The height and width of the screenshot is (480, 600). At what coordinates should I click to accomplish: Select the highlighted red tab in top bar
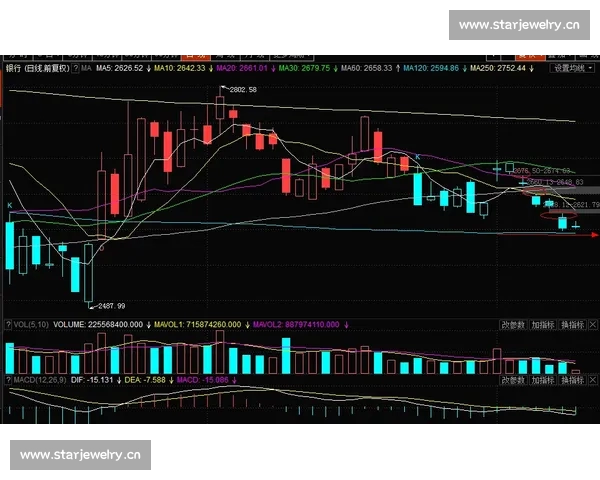pyautogui.click(x=198, y=57)
